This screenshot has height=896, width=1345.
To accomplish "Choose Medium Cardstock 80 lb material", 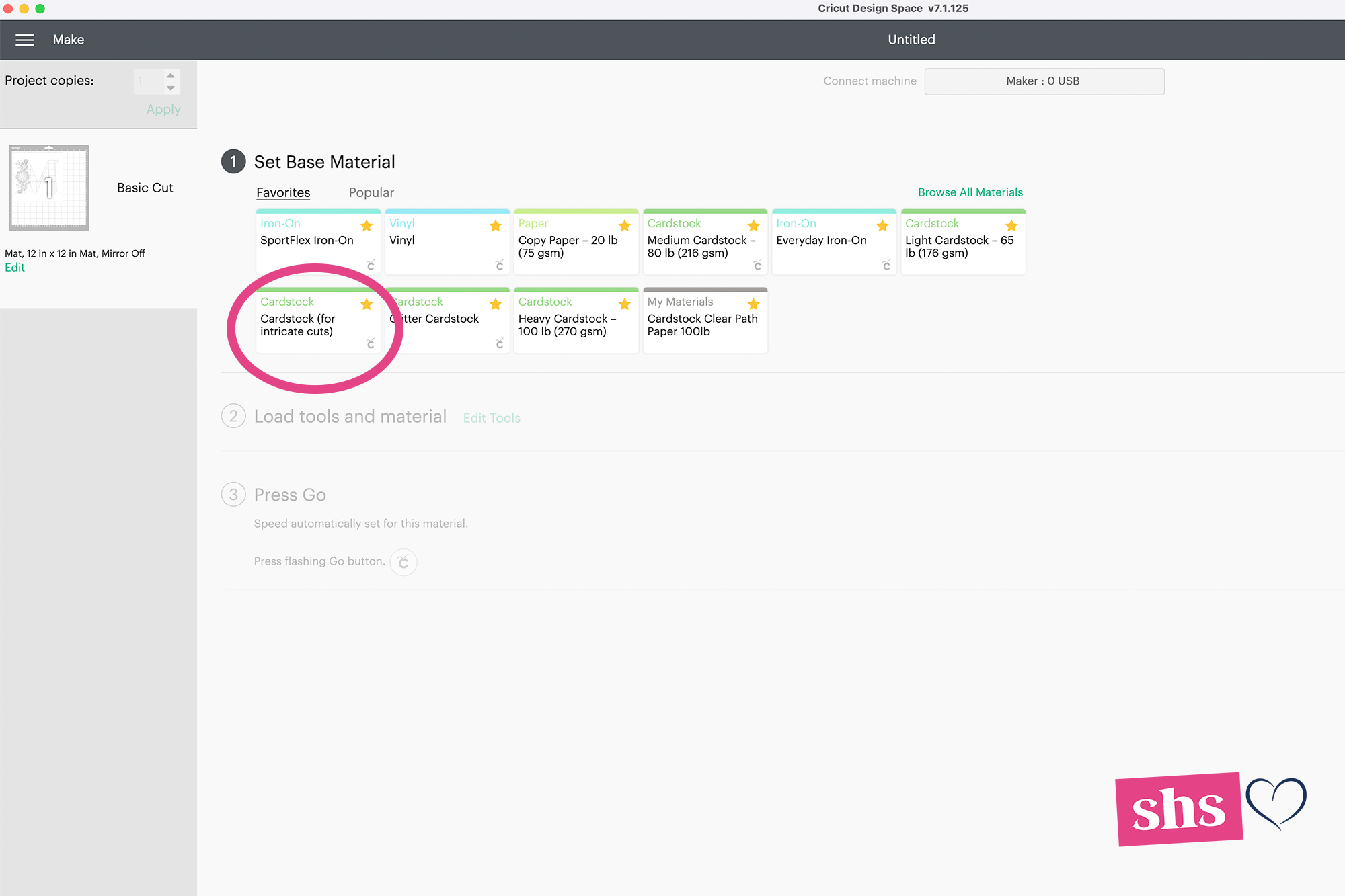I will tap(705, 242).
